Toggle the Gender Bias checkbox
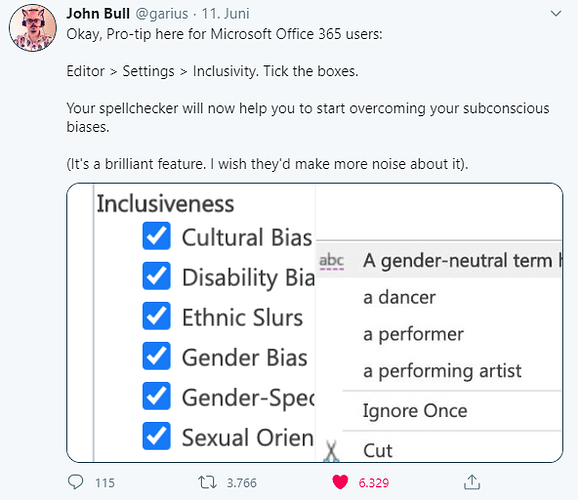The width and height of the screenshot is (578, 500). [x=156, y=356]
